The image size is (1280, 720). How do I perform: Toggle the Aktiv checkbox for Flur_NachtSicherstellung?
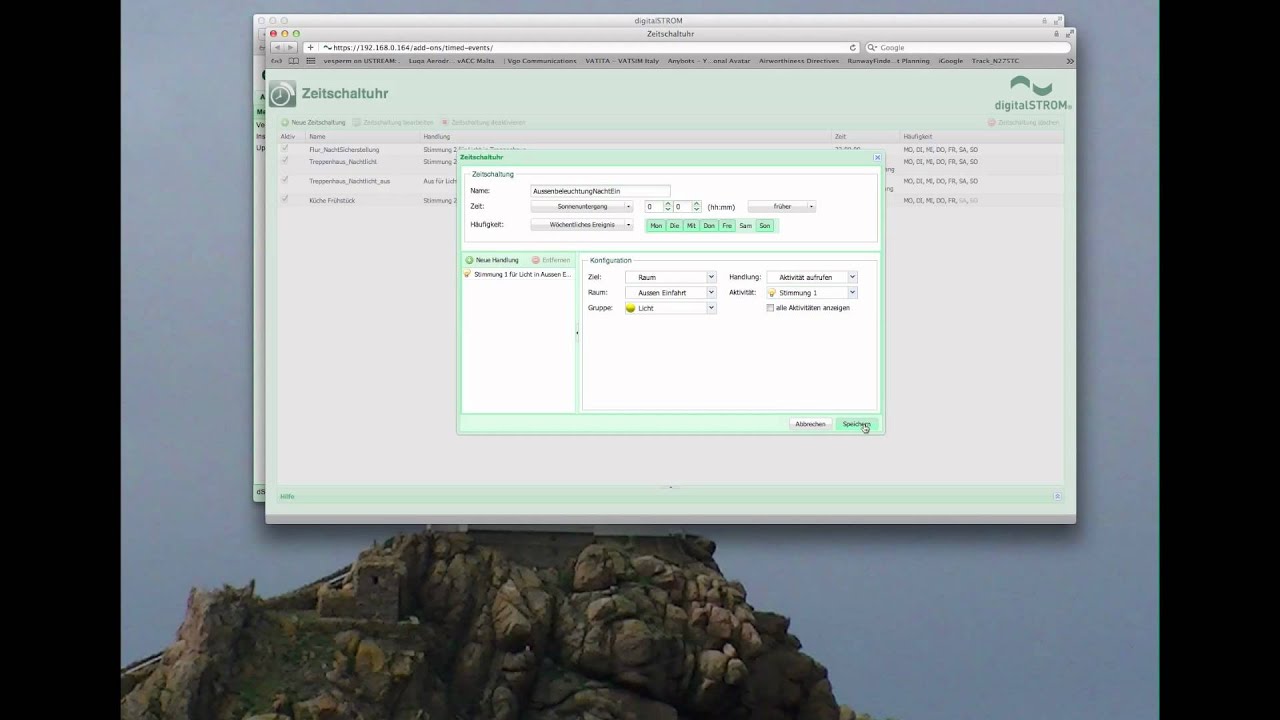coord(285,149)
